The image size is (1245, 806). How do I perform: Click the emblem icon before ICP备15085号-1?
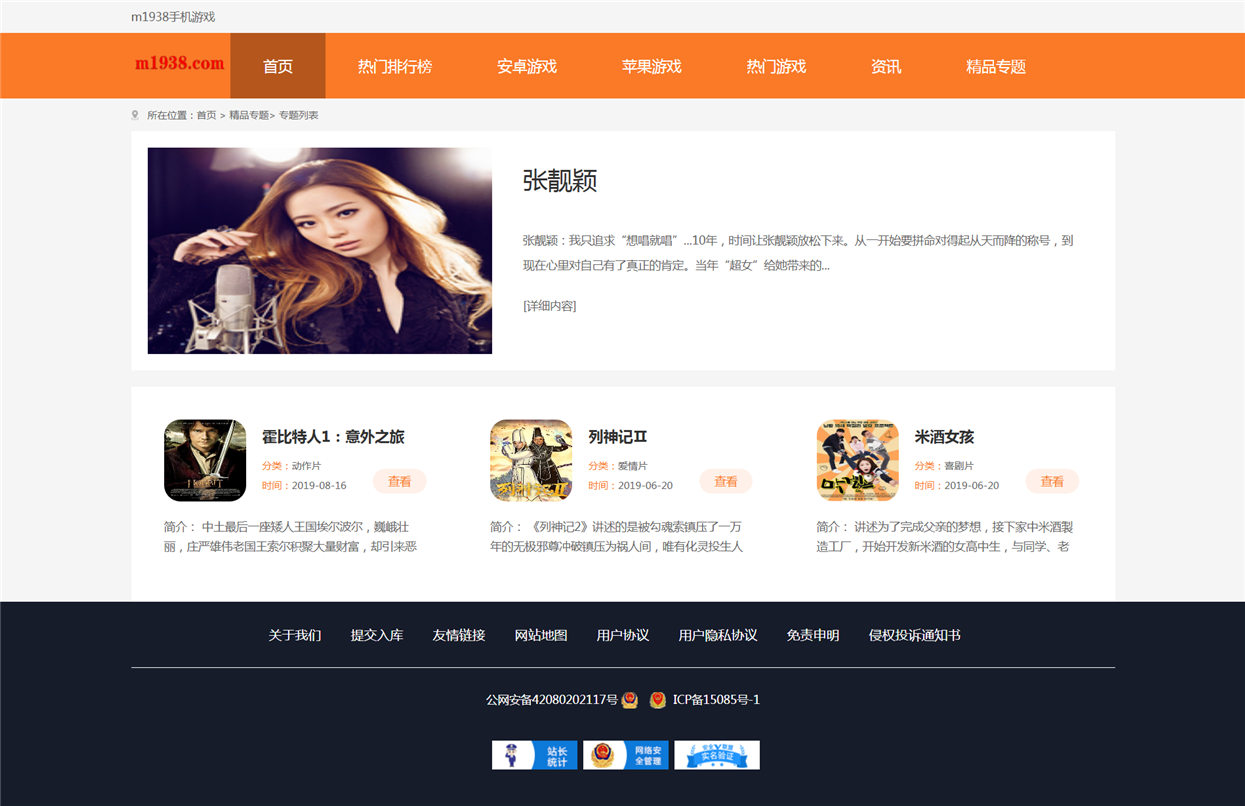657,700
